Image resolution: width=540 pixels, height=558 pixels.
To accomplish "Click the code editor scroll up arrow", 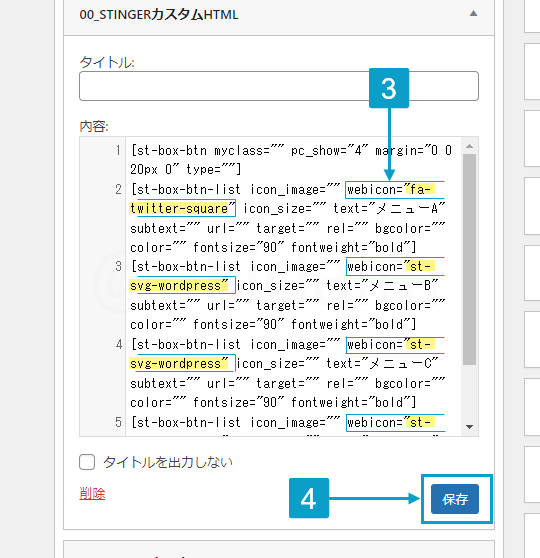I will pos(470,146).
